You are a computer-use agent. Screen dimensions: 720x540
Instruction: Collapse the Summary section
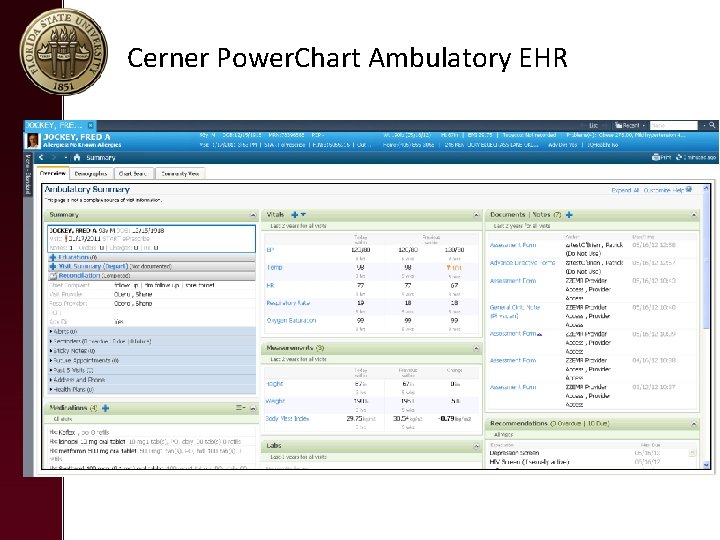tap(253, 215)
